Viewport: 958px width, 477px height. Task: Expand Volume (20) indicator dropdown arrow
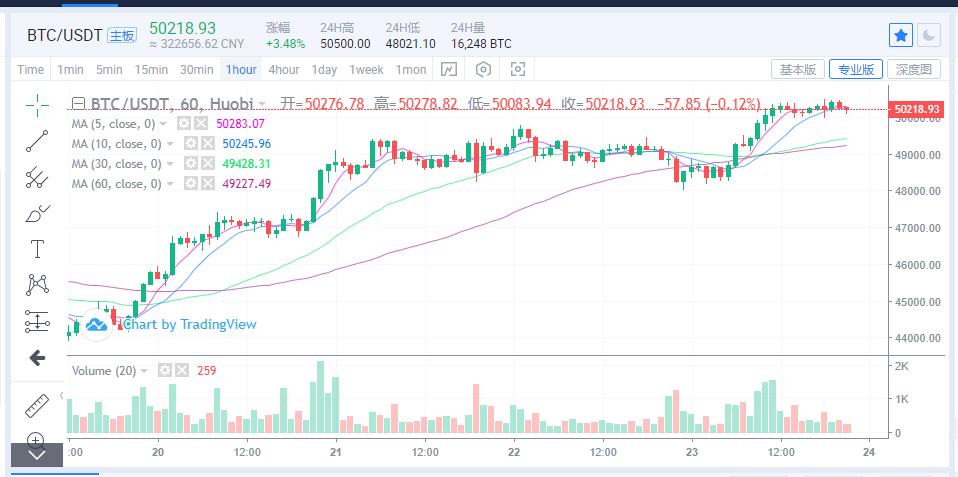pos(144,371)
